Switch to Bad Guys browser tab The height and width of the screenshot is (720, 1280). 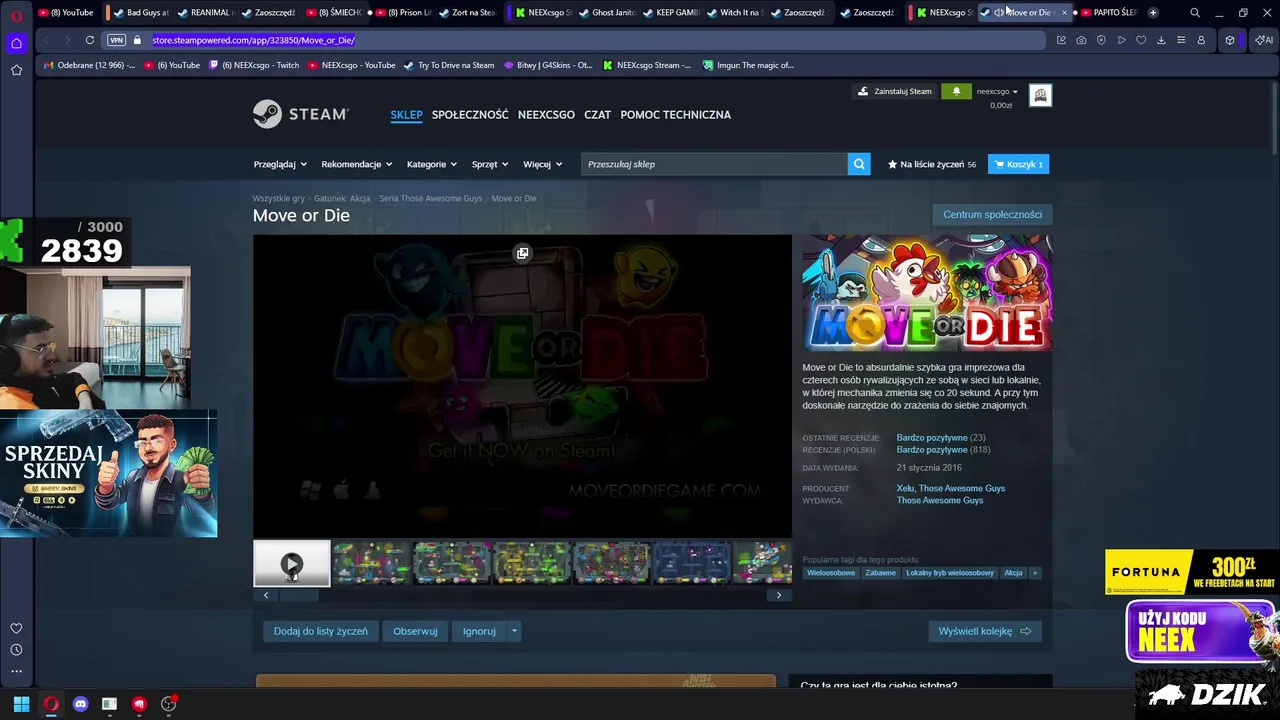140,12
